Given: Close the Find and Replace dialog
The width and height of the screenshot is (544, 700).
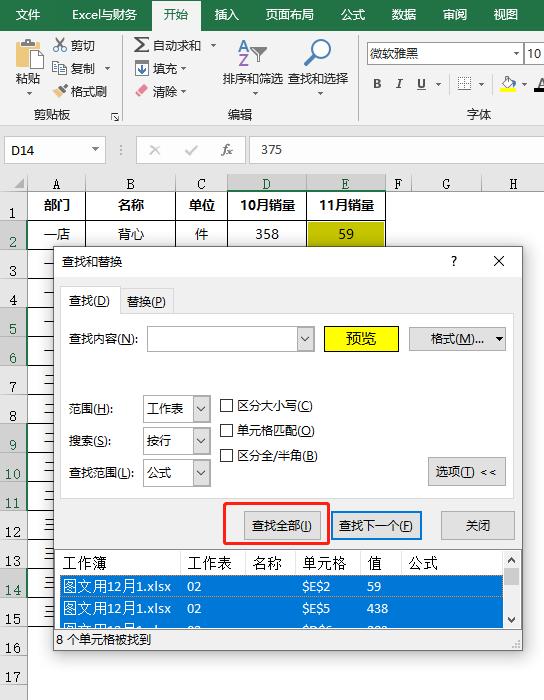Looking at the screenshot, I should pyautogui.click(x=499, y=261).
